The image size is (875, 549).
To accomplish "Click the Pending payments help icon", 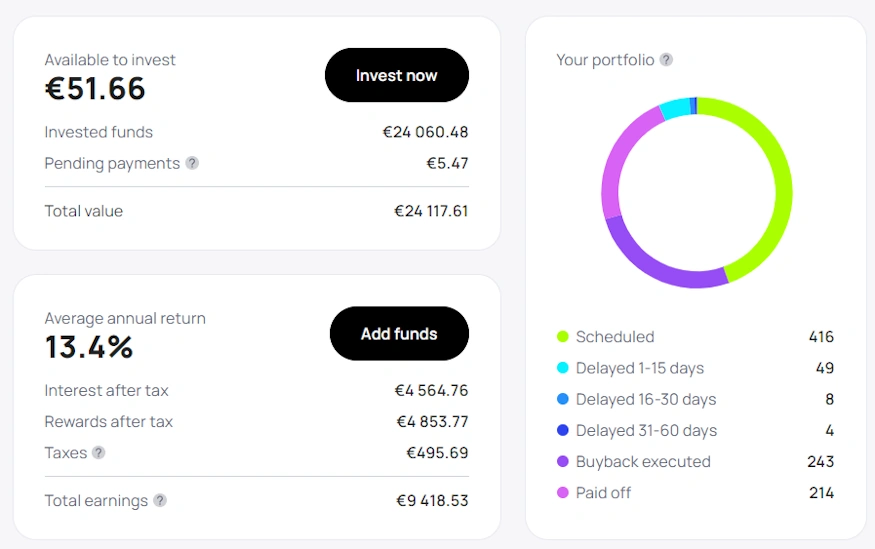I will pyautogui.click(x=192, y=163).
